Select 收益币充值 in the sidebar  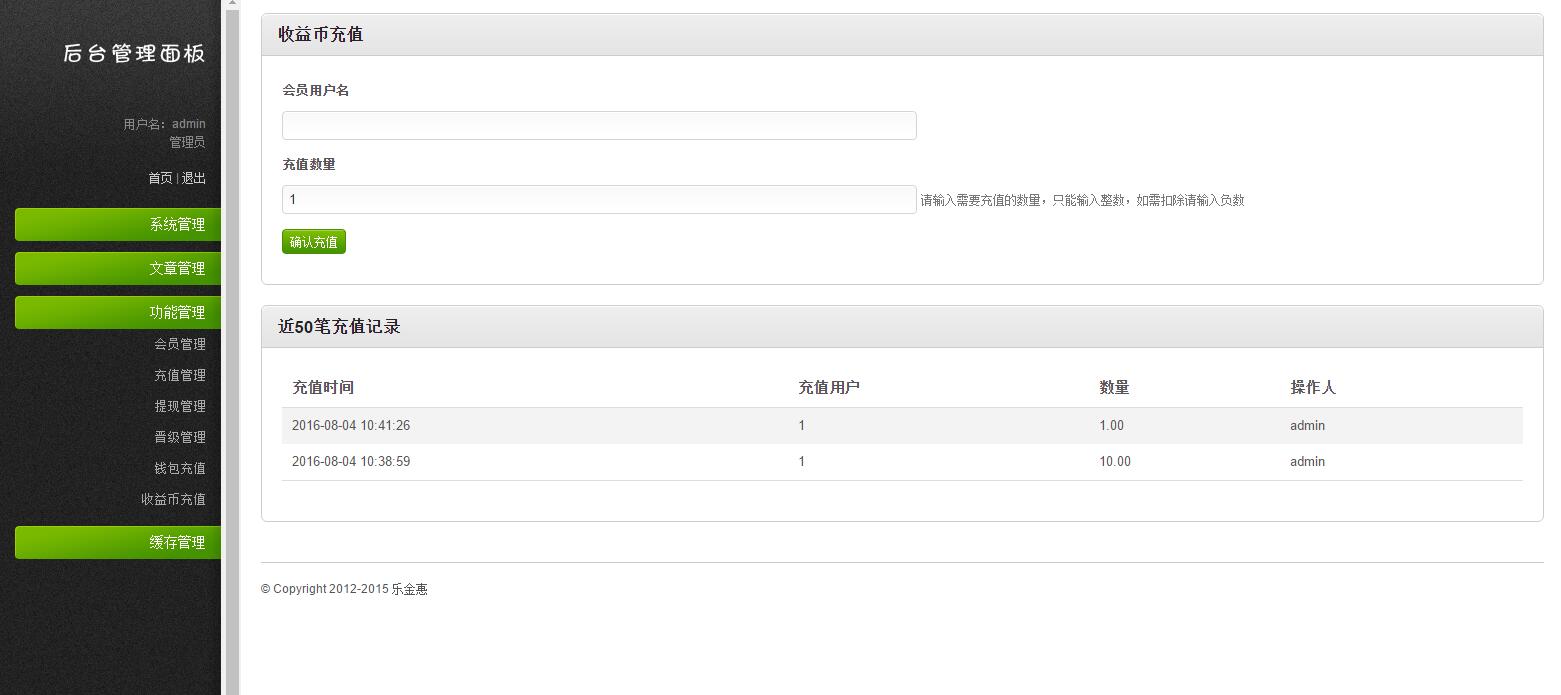click(x=173, y=500)
